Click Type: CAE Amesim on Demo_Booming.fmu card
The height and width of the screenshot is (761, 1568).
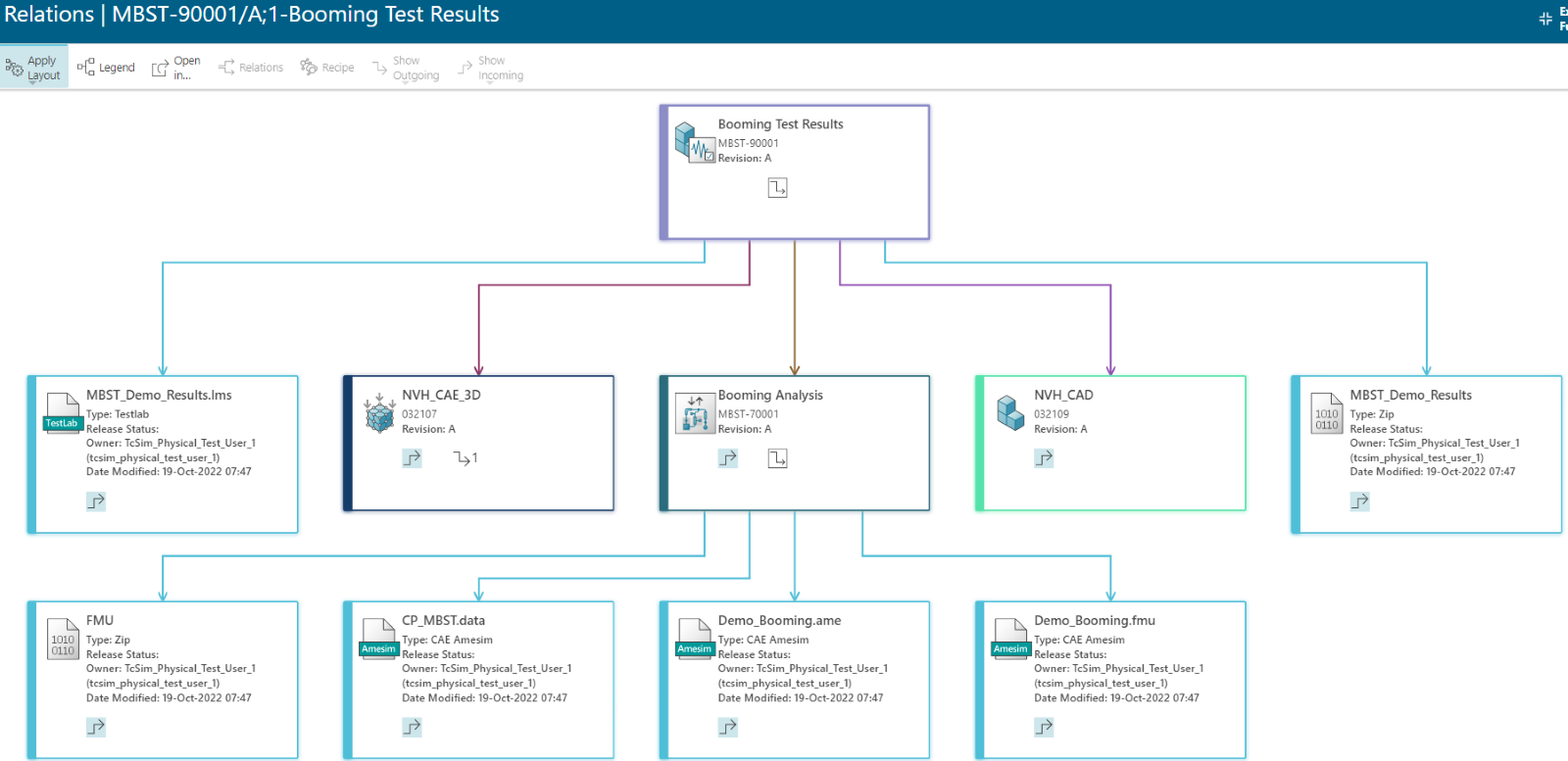click(x=1079, y=640)
